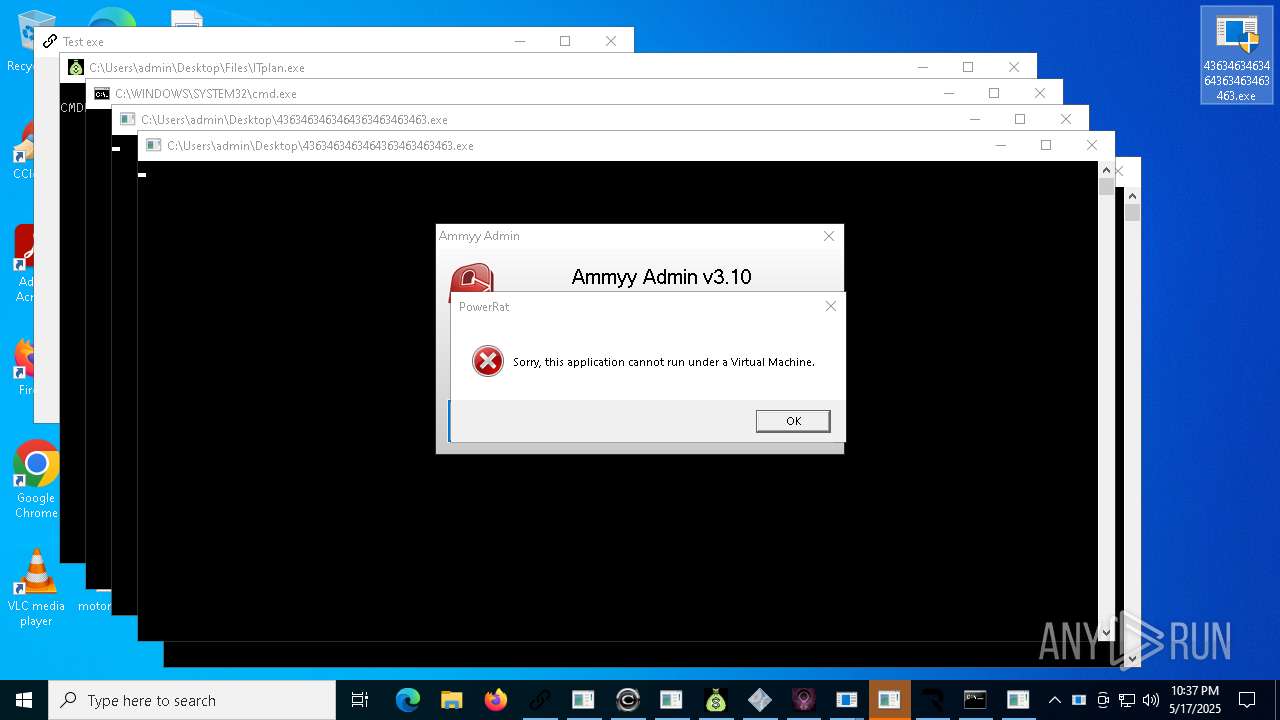Click the black R taskbar icon
The width and height of the screenshot is (1280, 720).
[x=931, y=700]
